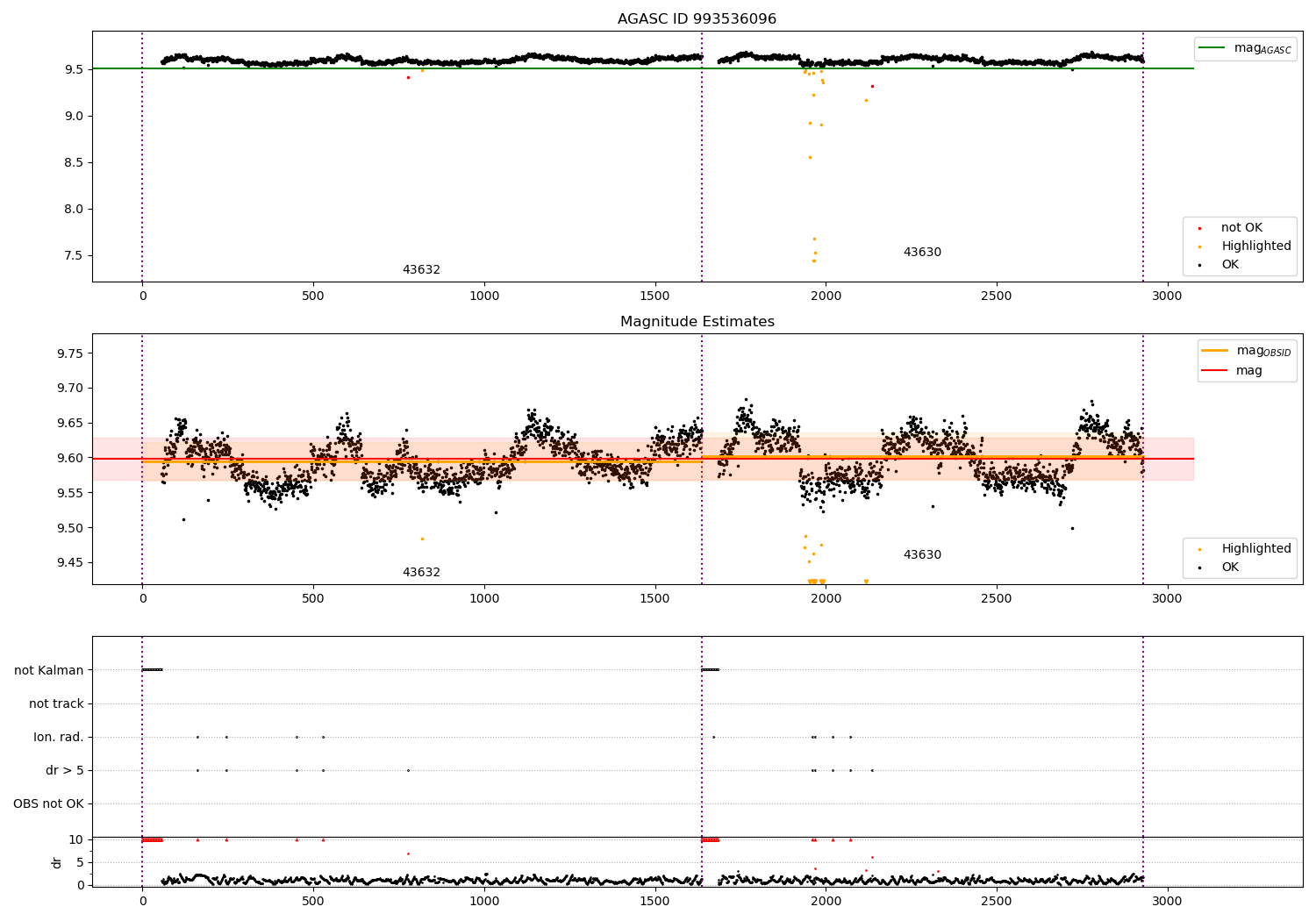1316x921 pixels.
Task: Click x-tick '3000' under the top plot
Action: (1167, 296)
